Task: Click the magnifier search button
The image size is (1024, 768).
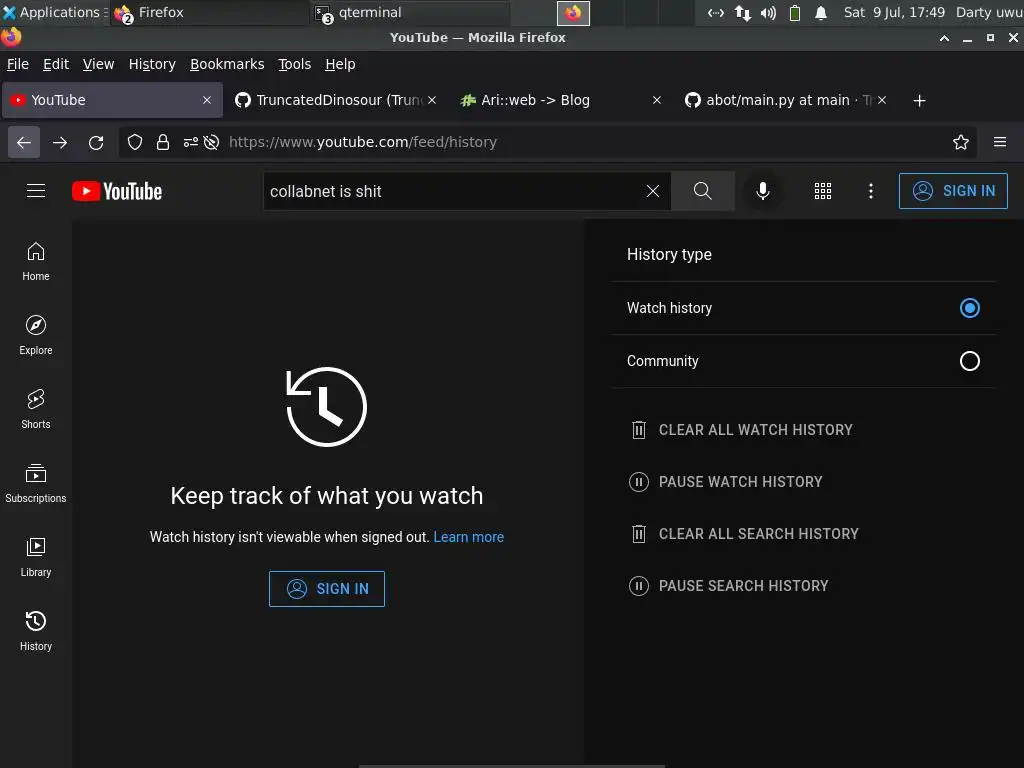Action: (x=703, y=191)
